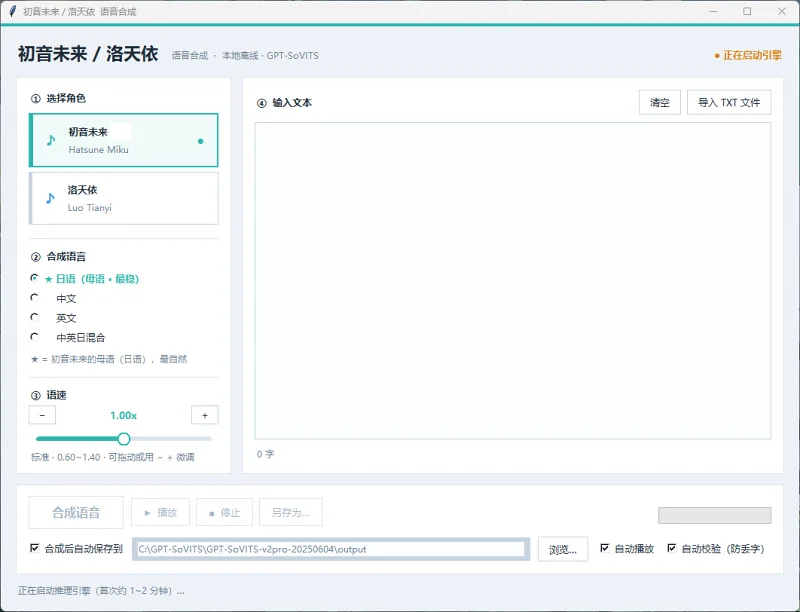800x612 pixels.
Task: Click the 1.00x speed value
Action: pos(123,416)
